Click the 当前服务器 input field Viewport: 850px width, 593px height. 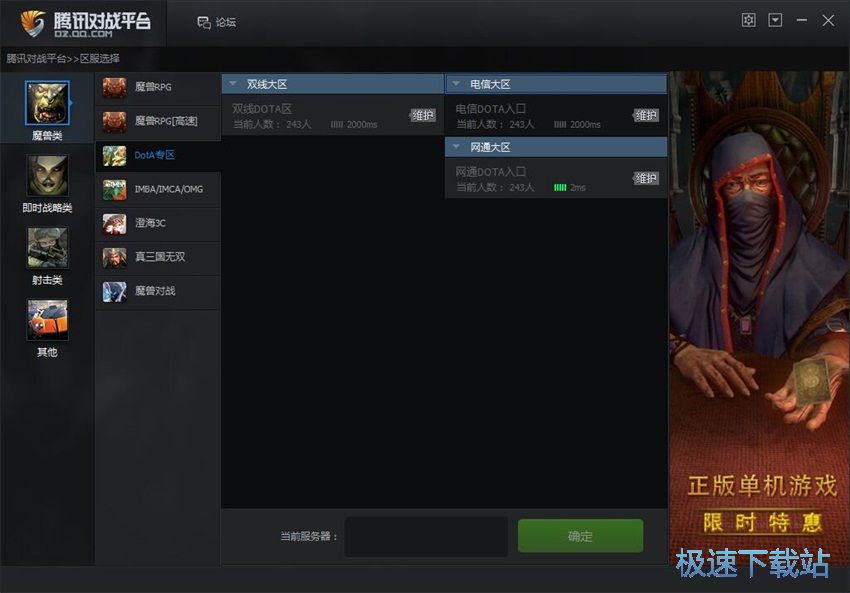tap(426, 537)
